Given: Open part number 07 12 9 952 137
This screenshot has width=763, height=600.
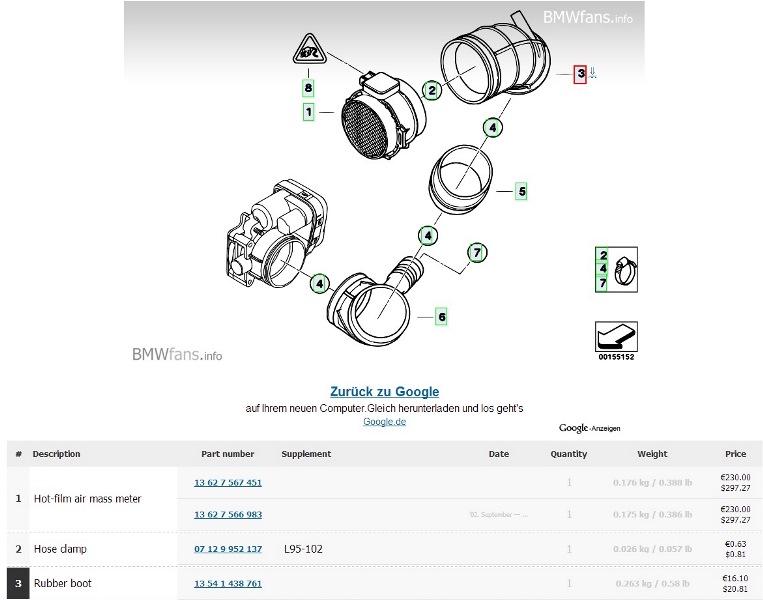Looking at the screenshot, I should click(228, 549).
